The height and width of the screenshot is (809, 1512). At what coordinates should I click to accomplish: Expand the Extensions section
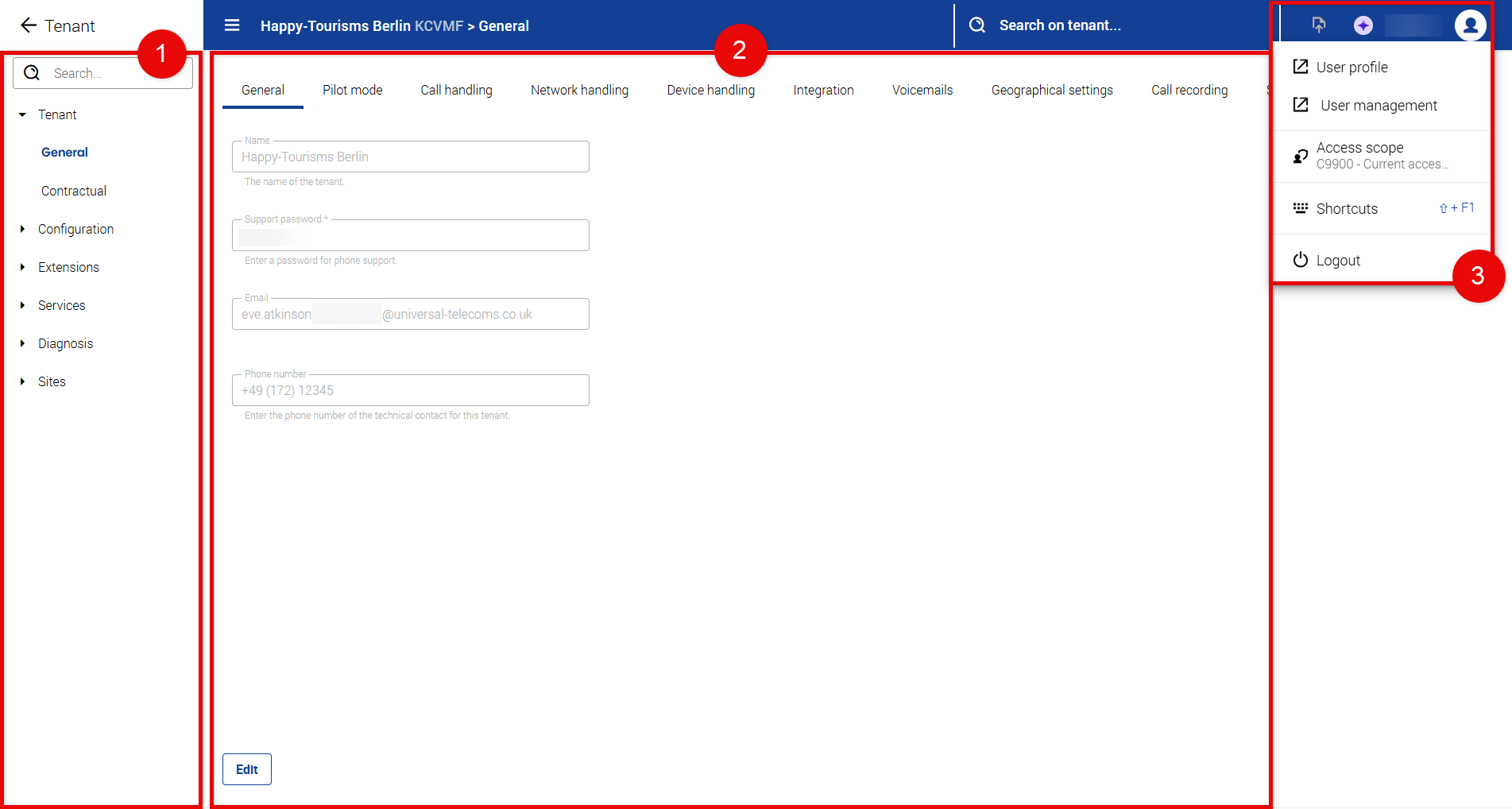click(22, 267)
